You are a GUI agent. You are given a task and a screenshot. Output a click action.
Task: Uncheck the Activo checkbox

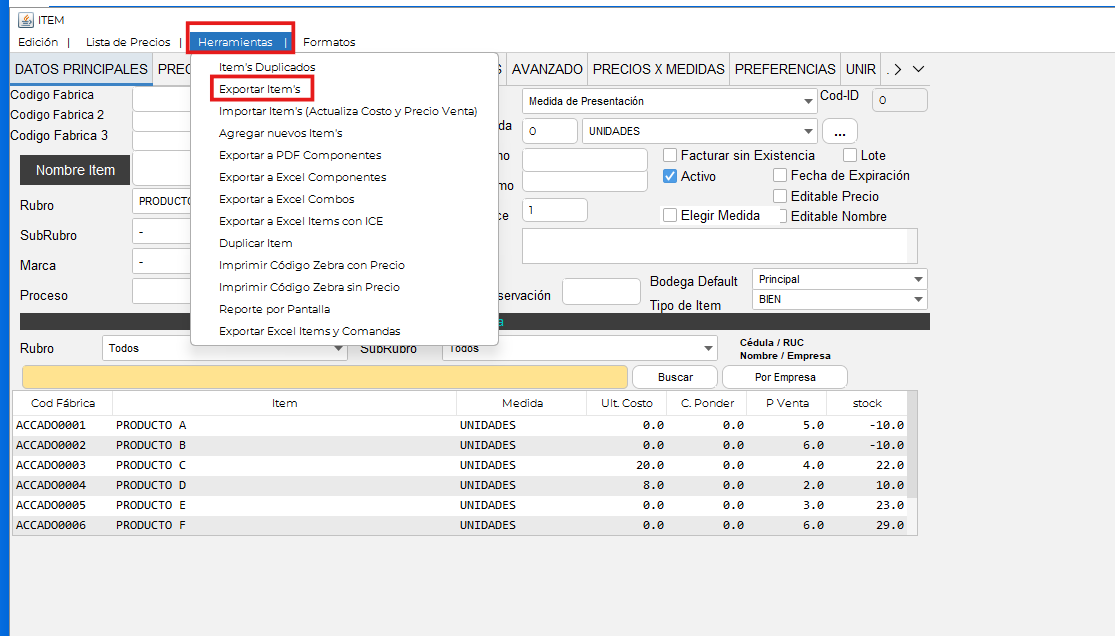(x=670, y=176)
